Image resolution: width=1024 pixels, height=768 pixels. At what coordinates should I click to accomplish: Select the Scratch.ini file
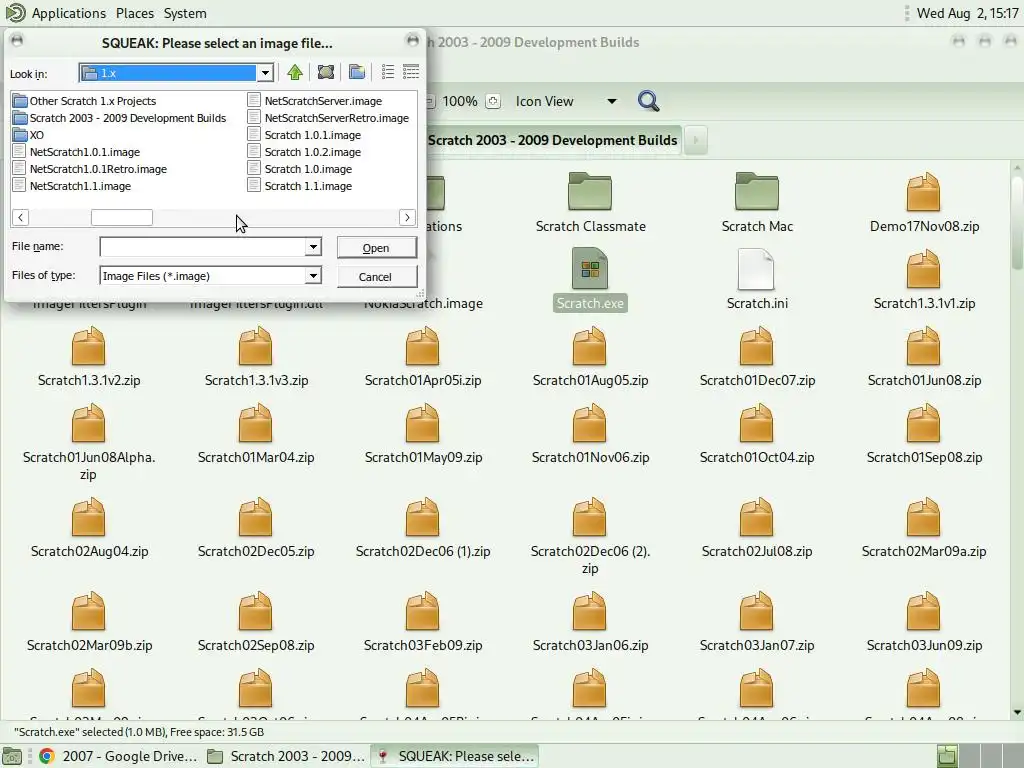click(x=757, y=280)
